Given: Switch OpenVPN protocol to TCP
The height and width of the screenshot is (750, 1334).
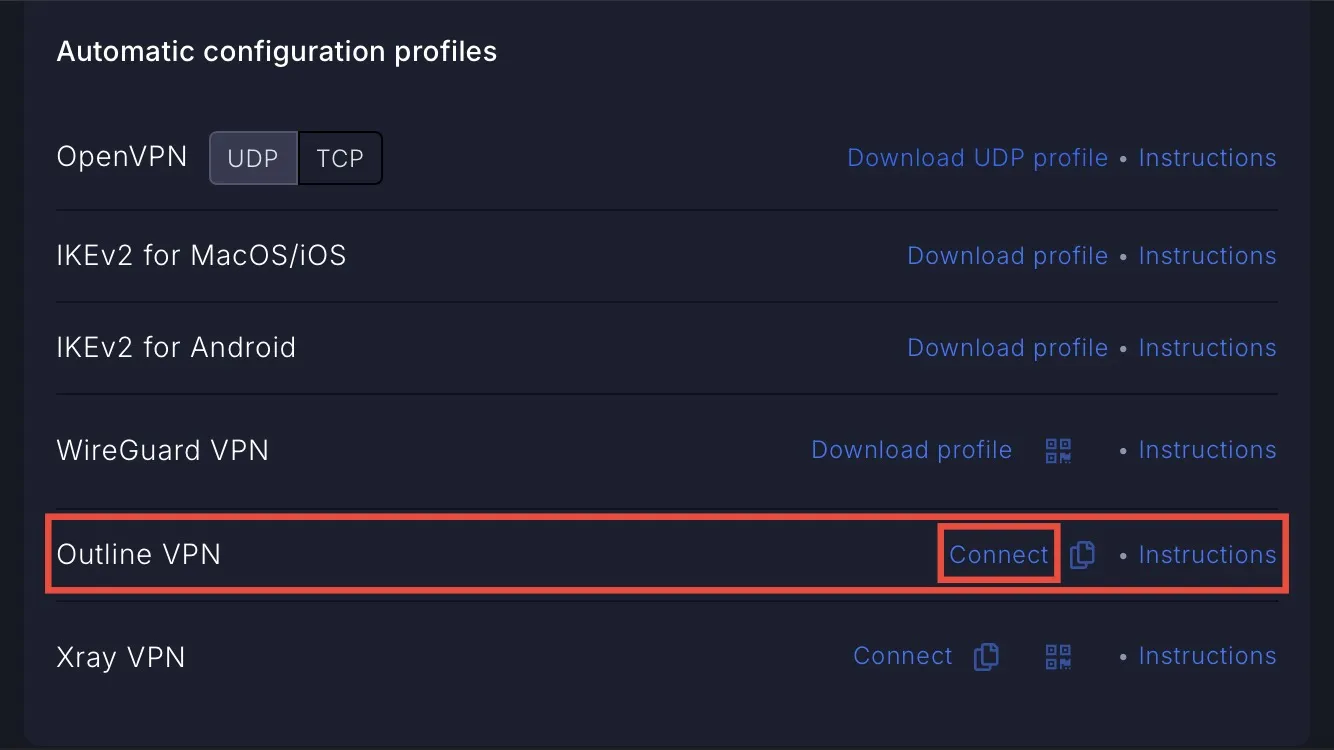Looking at the screenshot, I should (340, 158).
